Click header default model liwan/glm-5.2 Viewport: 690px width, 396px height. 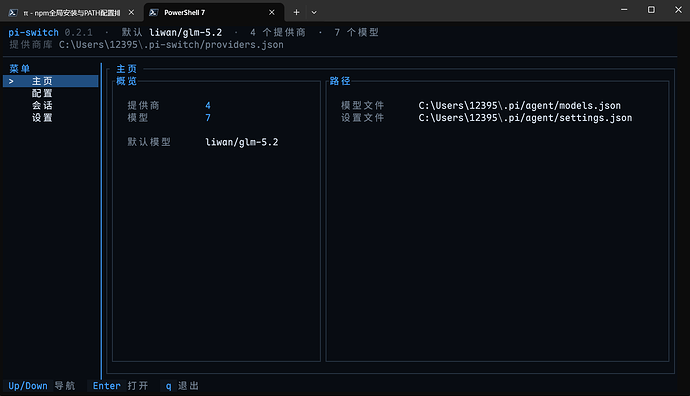coord(185,33)
